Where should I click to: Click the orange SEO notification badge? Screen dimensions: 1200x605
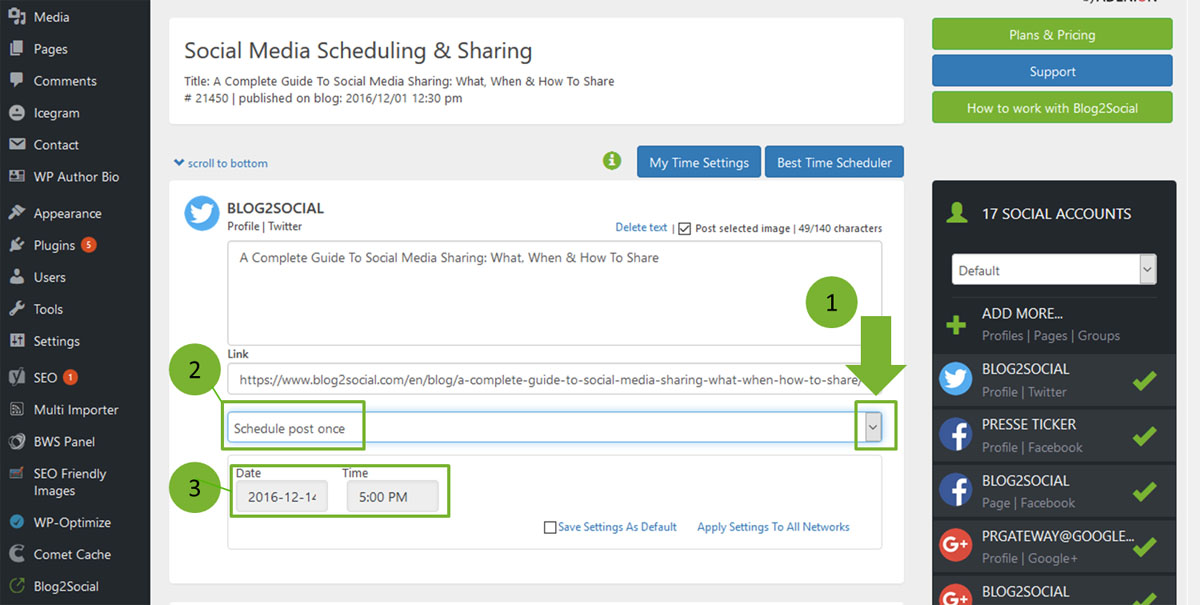click(70, 378)
